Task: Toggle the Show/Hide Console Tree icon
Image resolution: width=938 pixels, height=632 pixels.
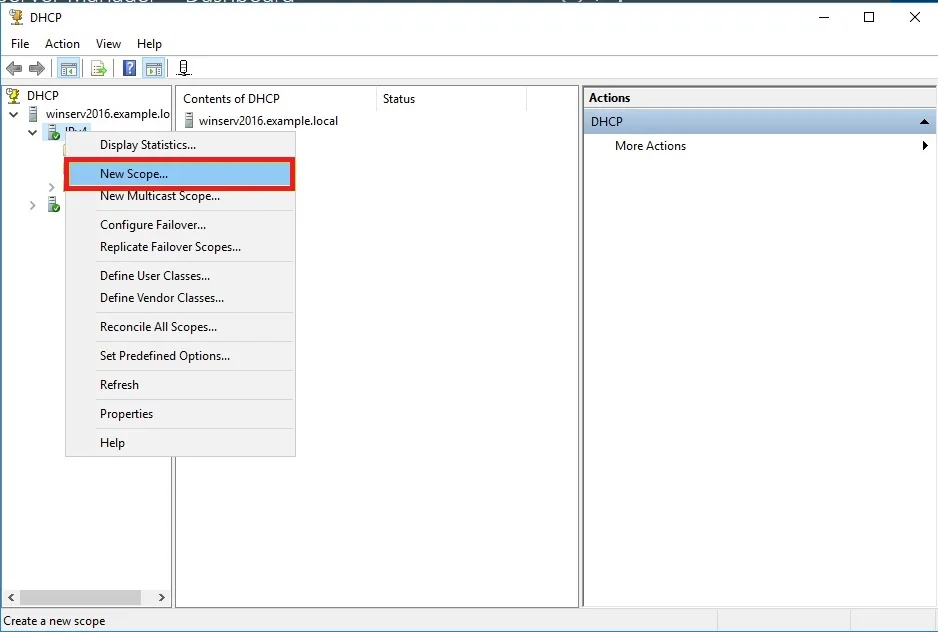Action: [x=68, y=68]
